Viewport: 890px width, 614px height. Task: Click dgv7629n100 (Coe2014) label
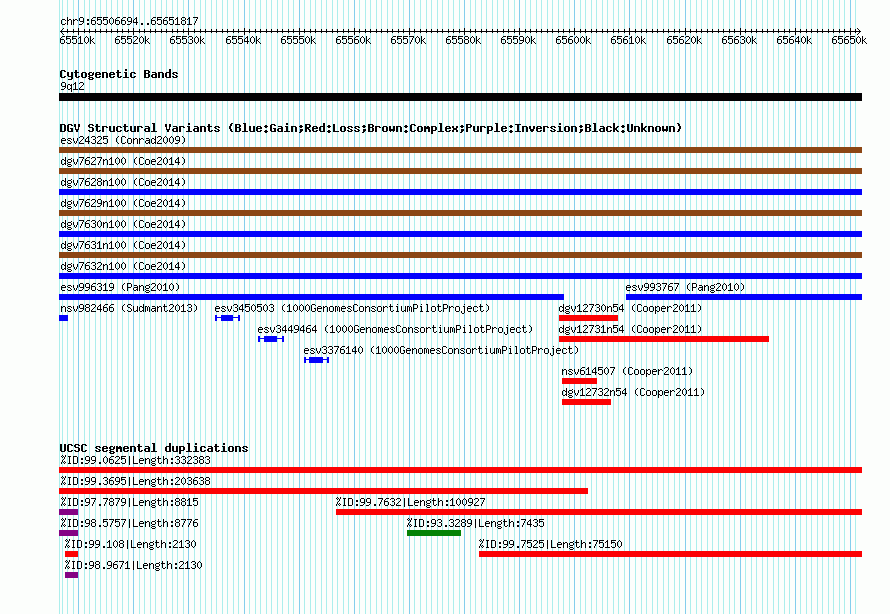click(x=123, y=203)
